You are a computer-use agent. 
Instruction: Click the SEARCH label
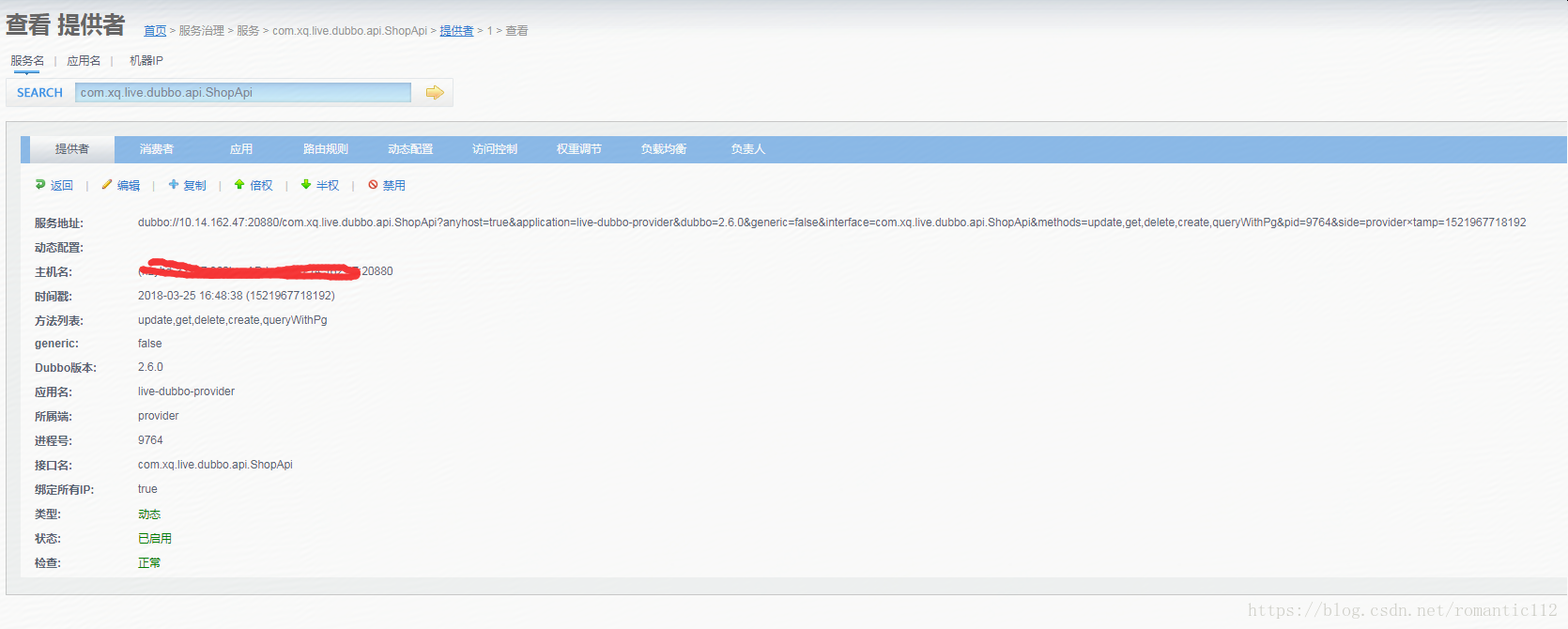39,93
